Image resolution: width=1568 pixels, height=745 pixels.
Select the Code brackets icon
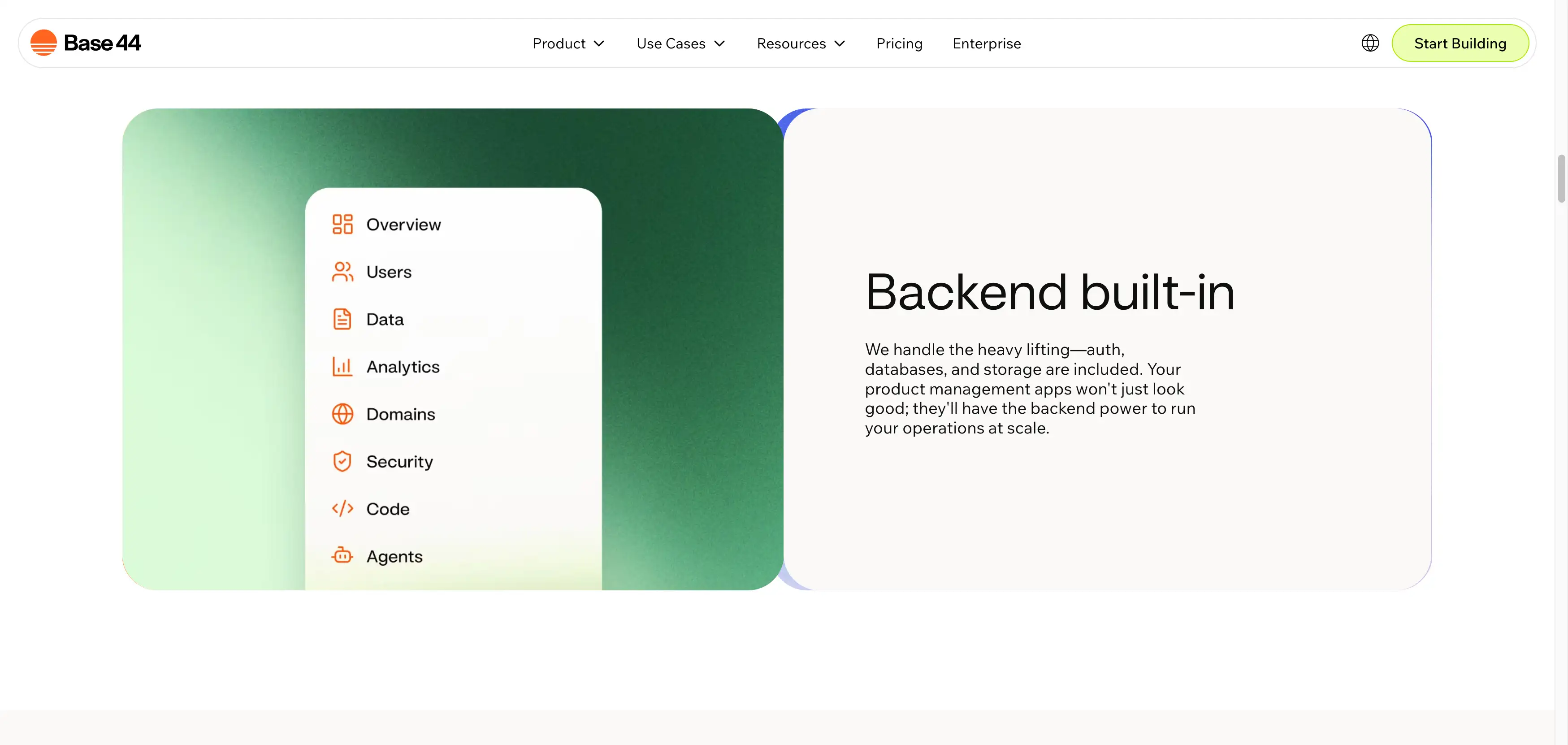coord(342,508)
